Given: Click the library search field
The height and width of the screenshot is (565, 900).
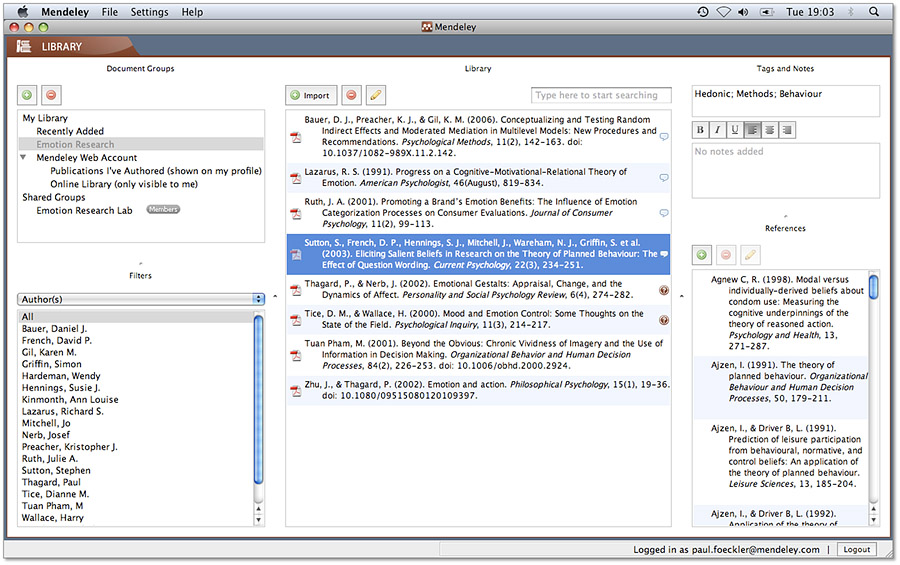Looking at the screenshot, I should click(x=601, y=95).
